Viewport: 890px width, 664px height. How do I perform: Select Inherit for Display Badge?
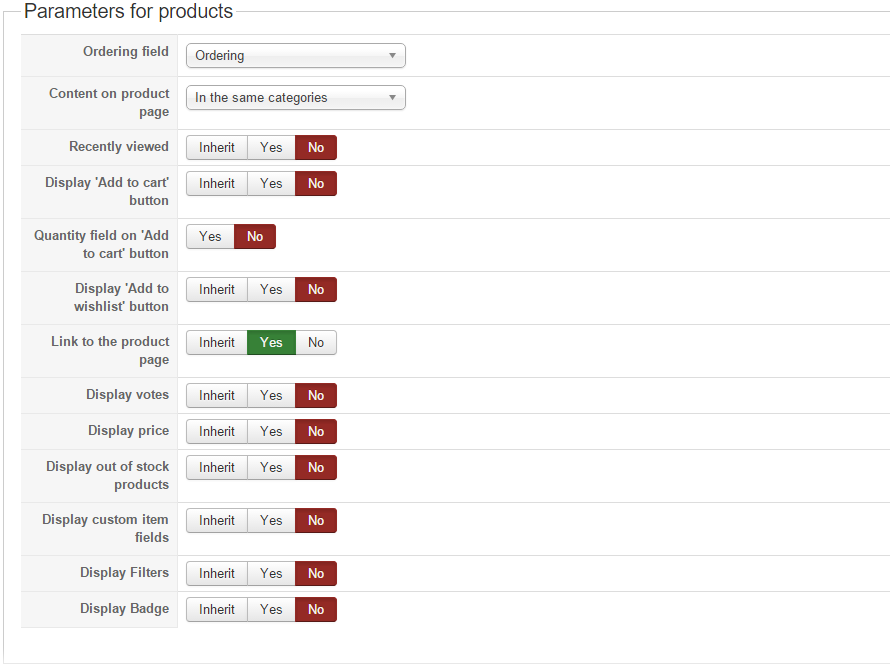(x=217, y=610)
